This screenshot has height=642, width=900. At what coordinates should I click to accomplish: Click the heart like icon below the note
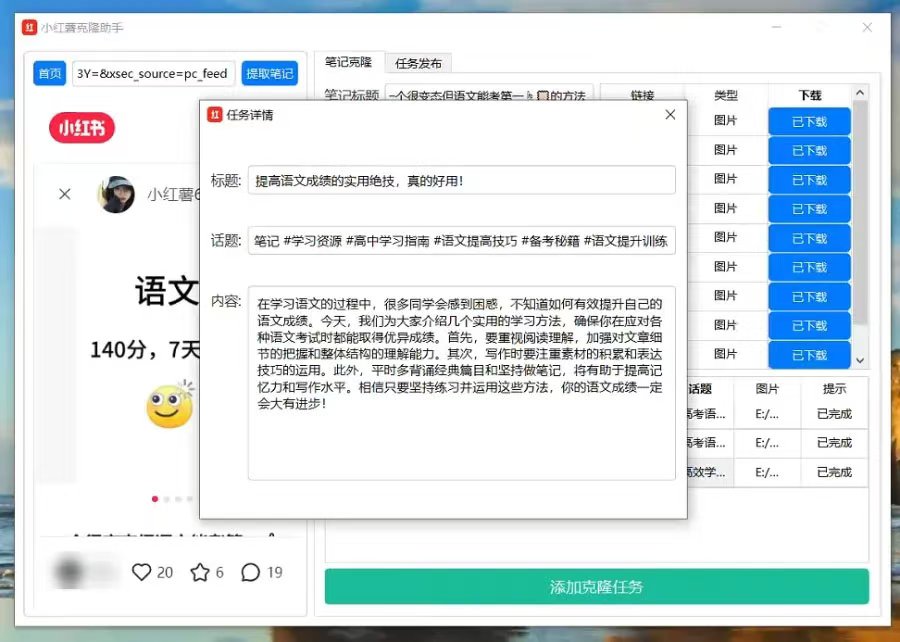(x=141, y=572)
